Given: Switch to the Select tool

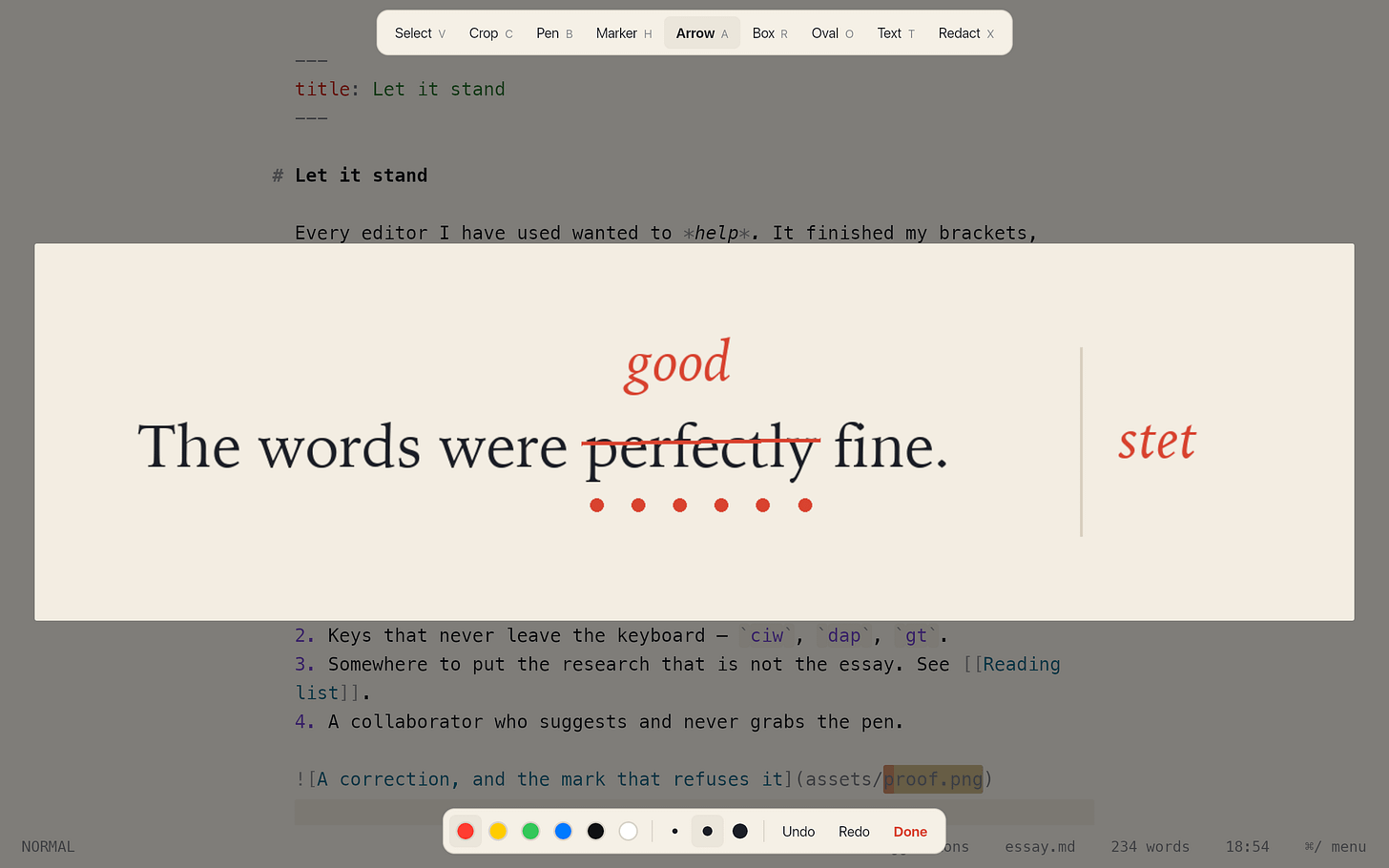Looking at the screenshot, I should (420, 33).
